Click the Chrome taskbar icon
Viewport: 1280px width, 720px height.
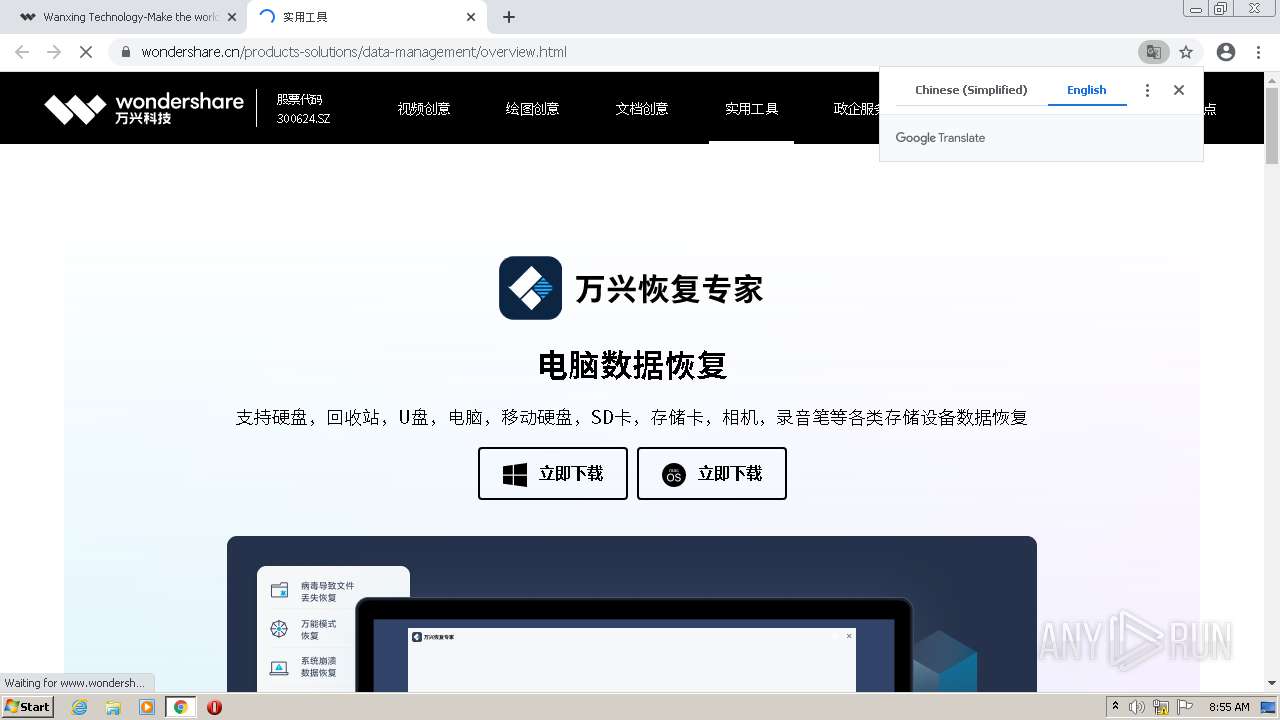(181, 707)
